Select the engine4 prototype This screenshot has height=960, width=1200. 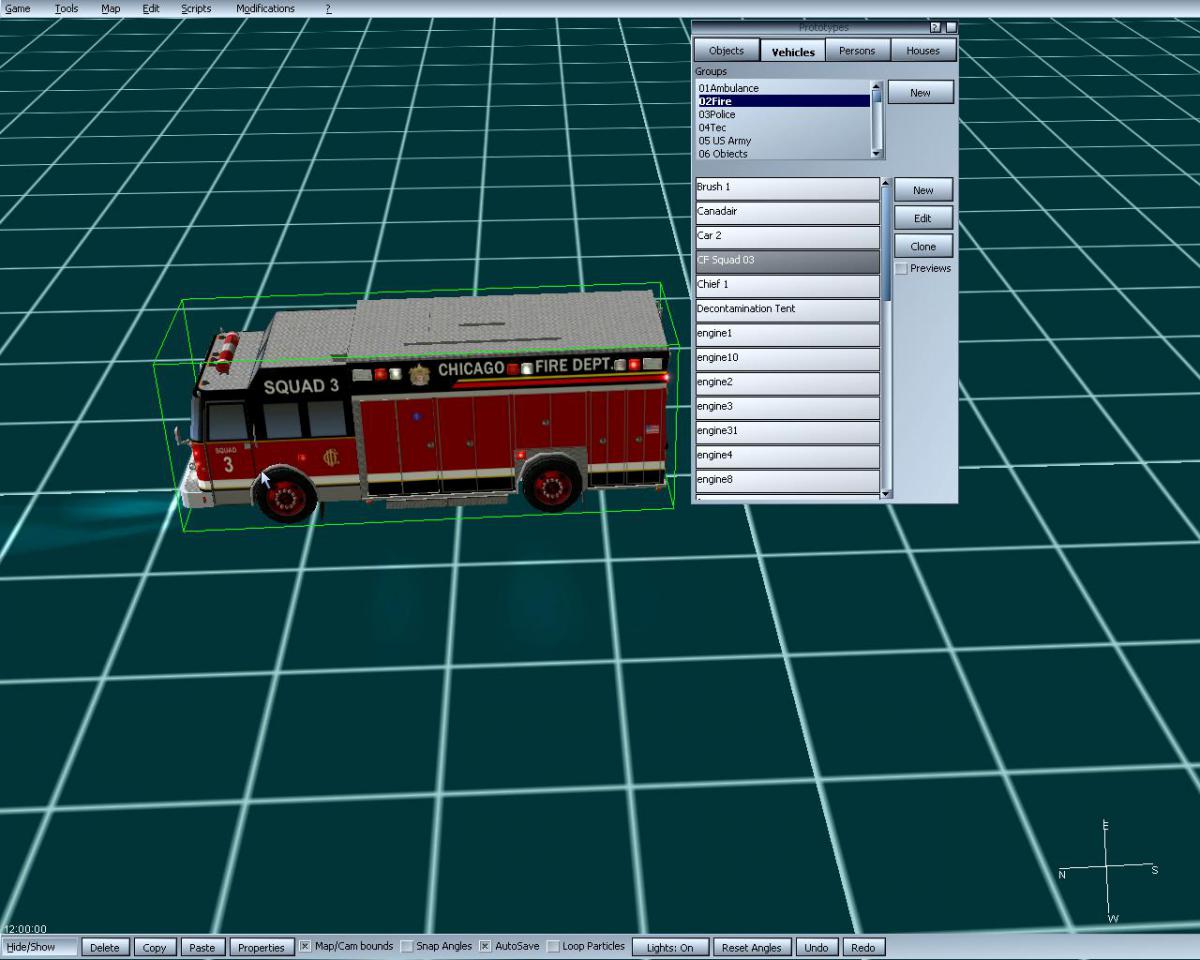[x=787, y=457]
